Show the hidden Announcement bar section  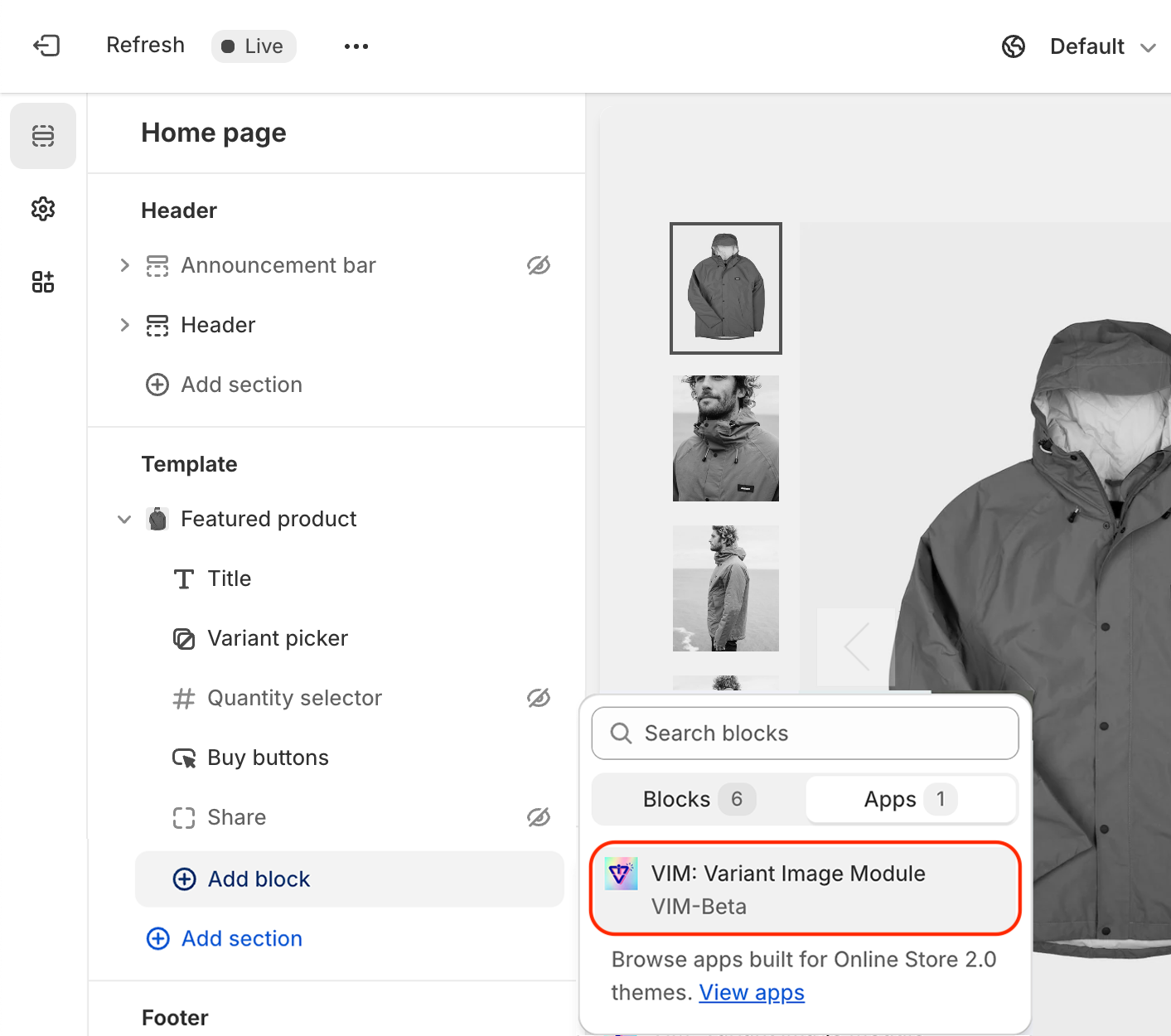pos(539,265)
